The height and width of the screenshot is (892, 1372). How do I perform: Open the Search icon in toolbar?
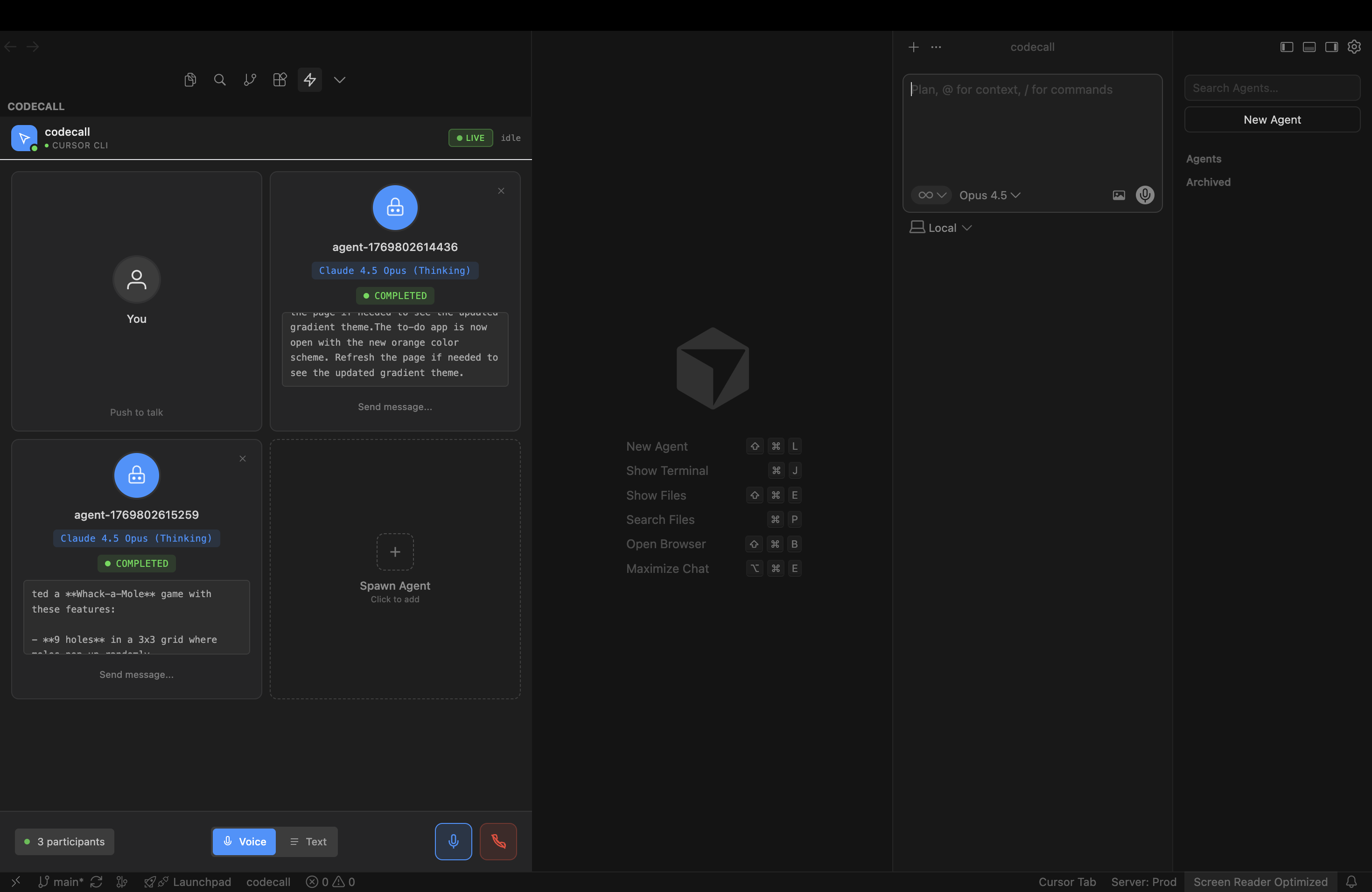click(220, 79)
